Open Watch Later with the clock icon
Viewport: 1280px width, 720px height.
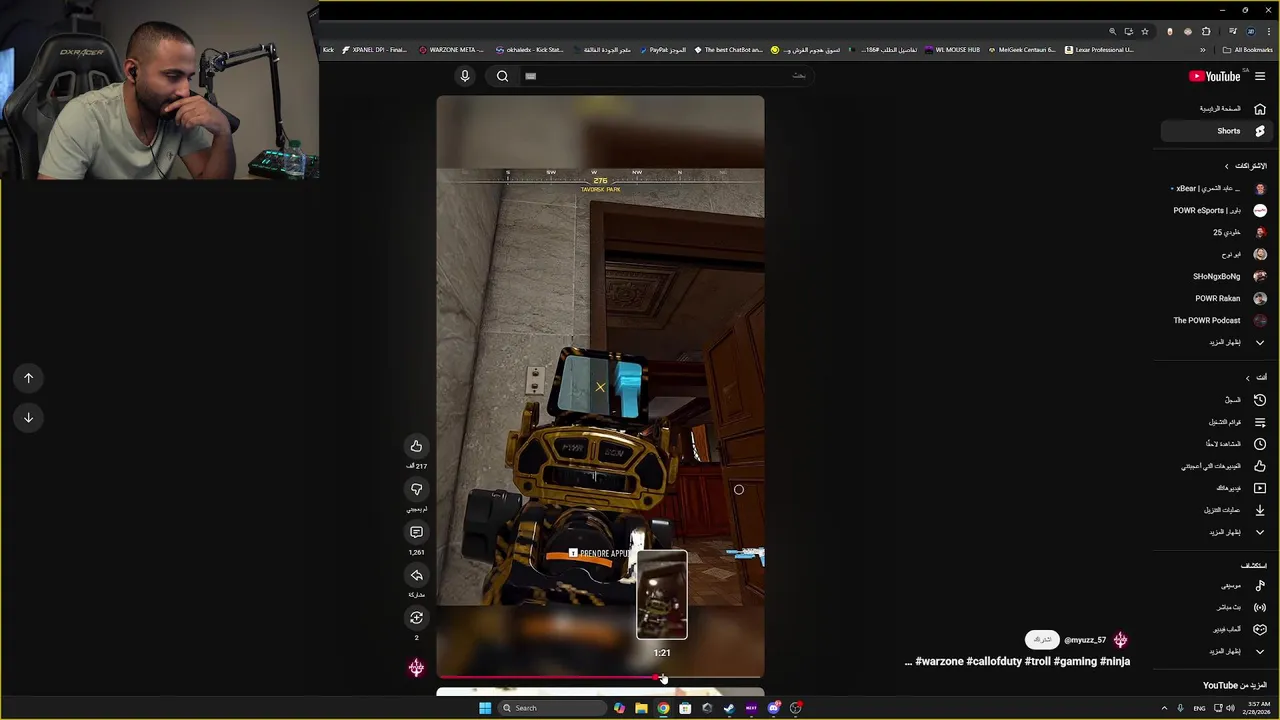pos(1217,444)
